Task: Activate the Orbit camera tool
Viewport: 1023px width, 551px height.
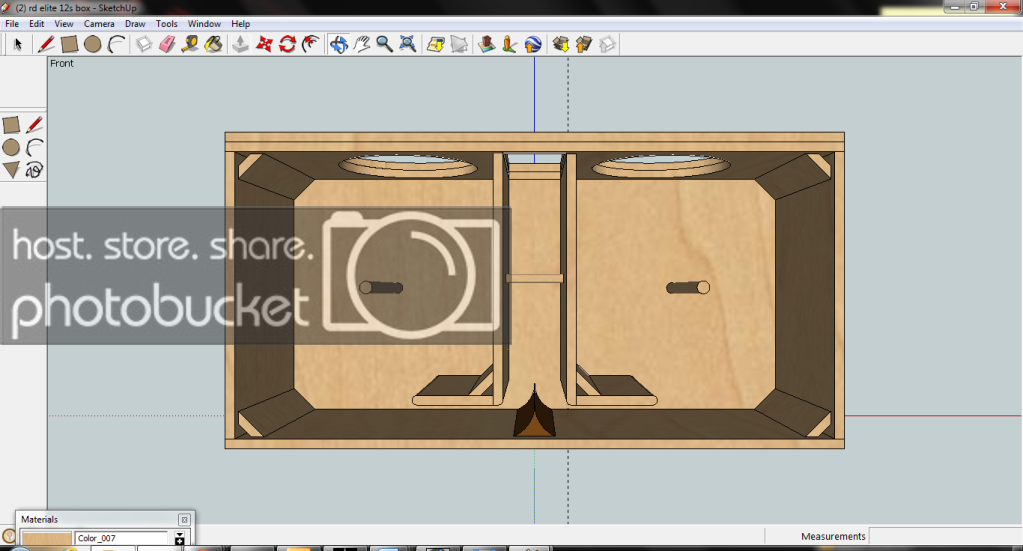Action: pos(338,44)
